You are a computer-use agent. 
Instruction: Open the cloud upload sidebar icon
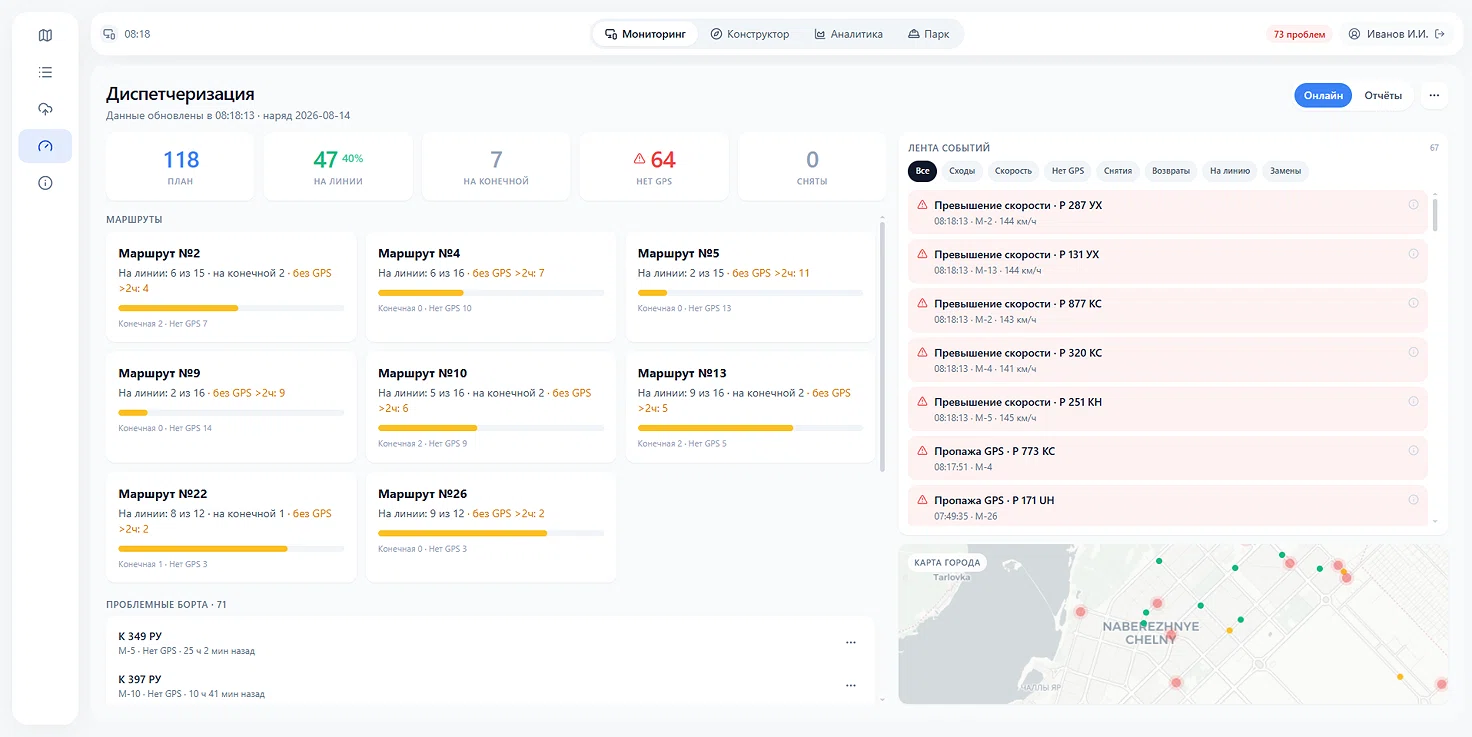45,109
